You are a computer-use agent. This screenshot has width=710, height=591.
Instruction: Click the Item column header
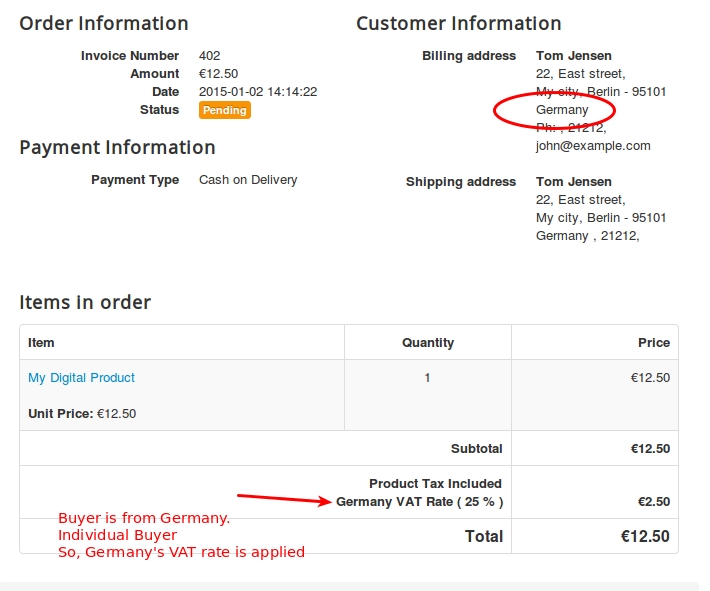tap(41, 343)
